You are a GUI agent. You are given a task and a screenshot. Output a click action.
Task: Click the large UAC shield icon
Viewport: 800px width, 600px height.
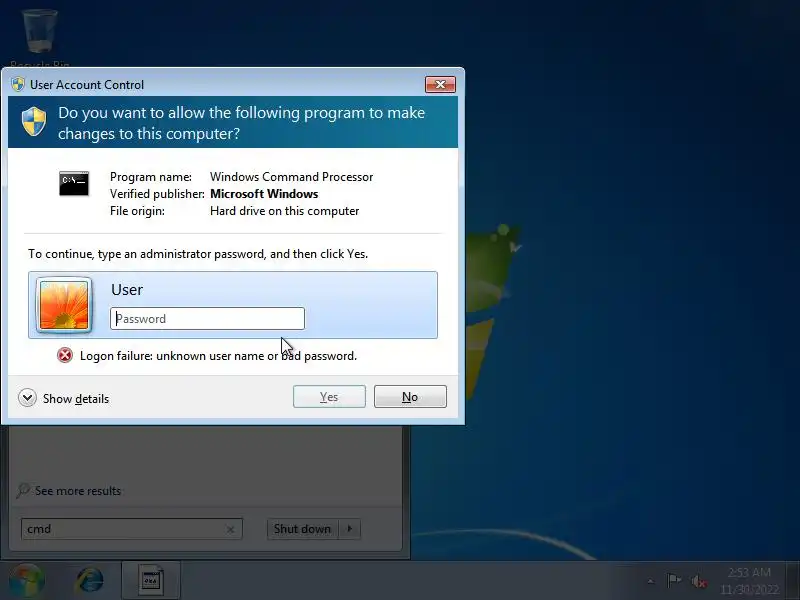[x=34, y=121]
